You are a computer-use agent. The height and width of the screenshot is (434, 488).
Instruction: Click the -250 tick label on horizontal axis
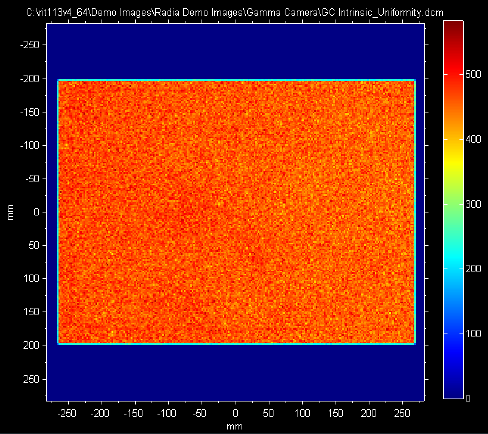coord(68,413)
